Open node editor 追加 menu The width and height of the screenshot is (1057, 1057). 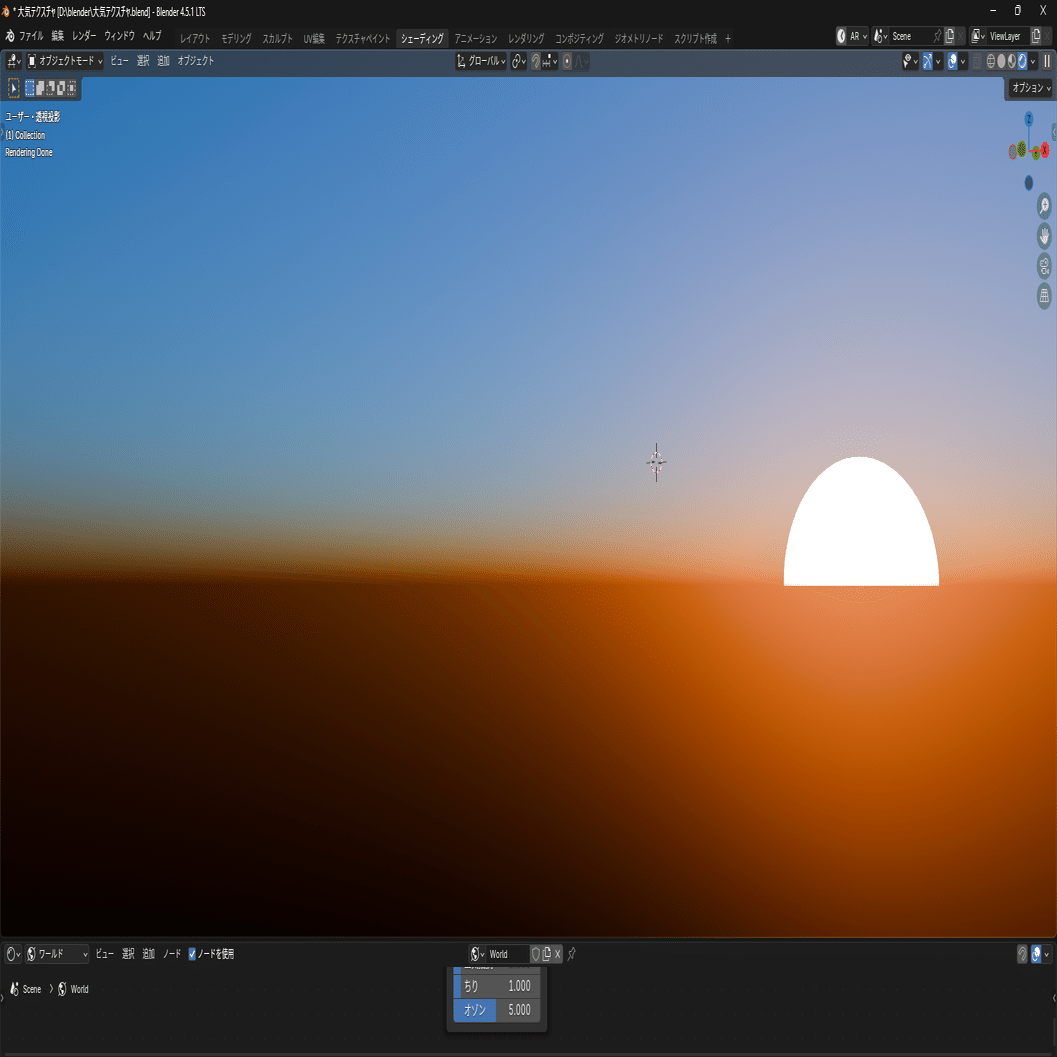pyautogui.click(x=148, y=954)
